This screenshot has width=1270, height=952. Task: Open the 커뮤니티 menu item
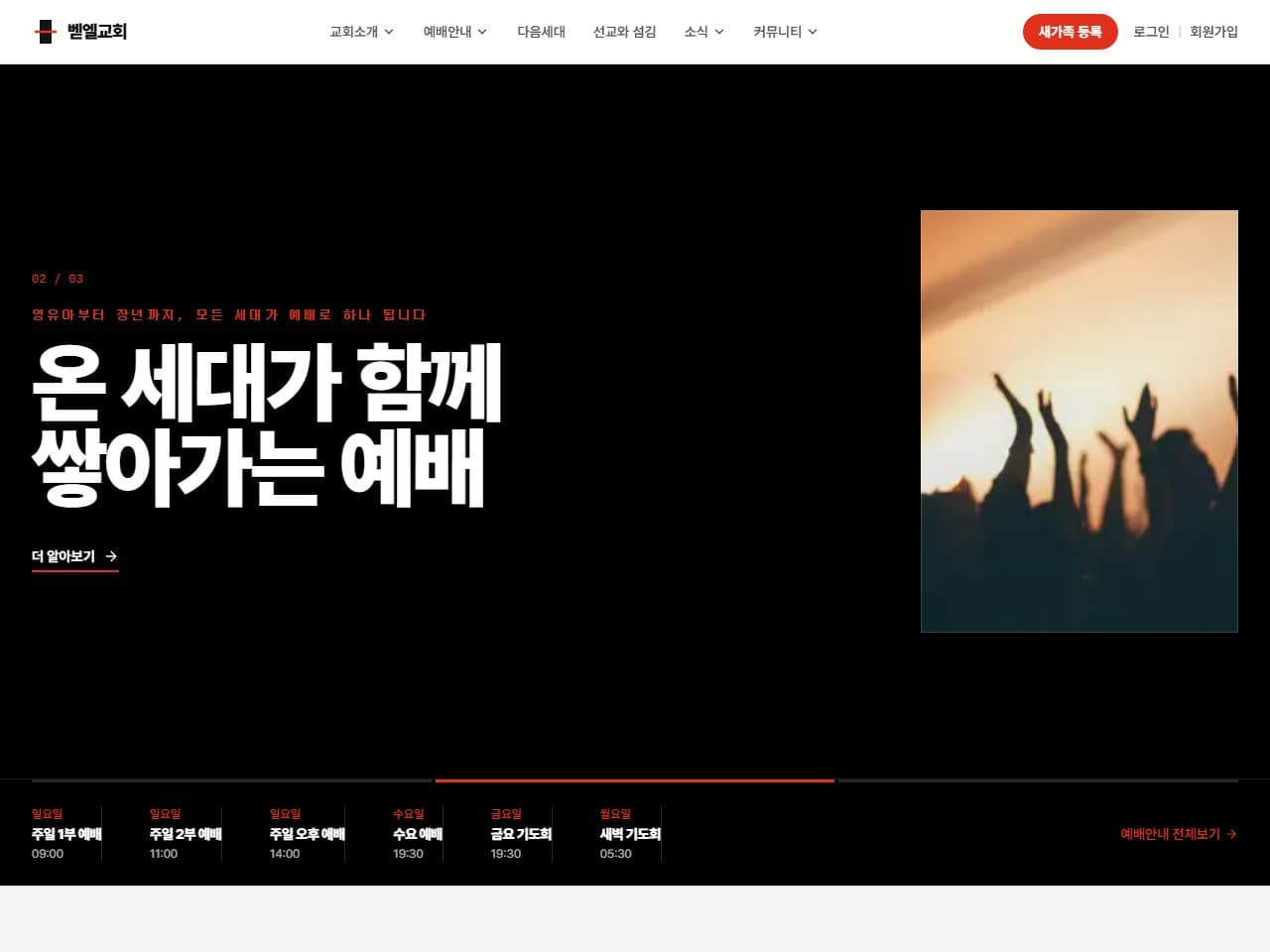pos(777,32)
